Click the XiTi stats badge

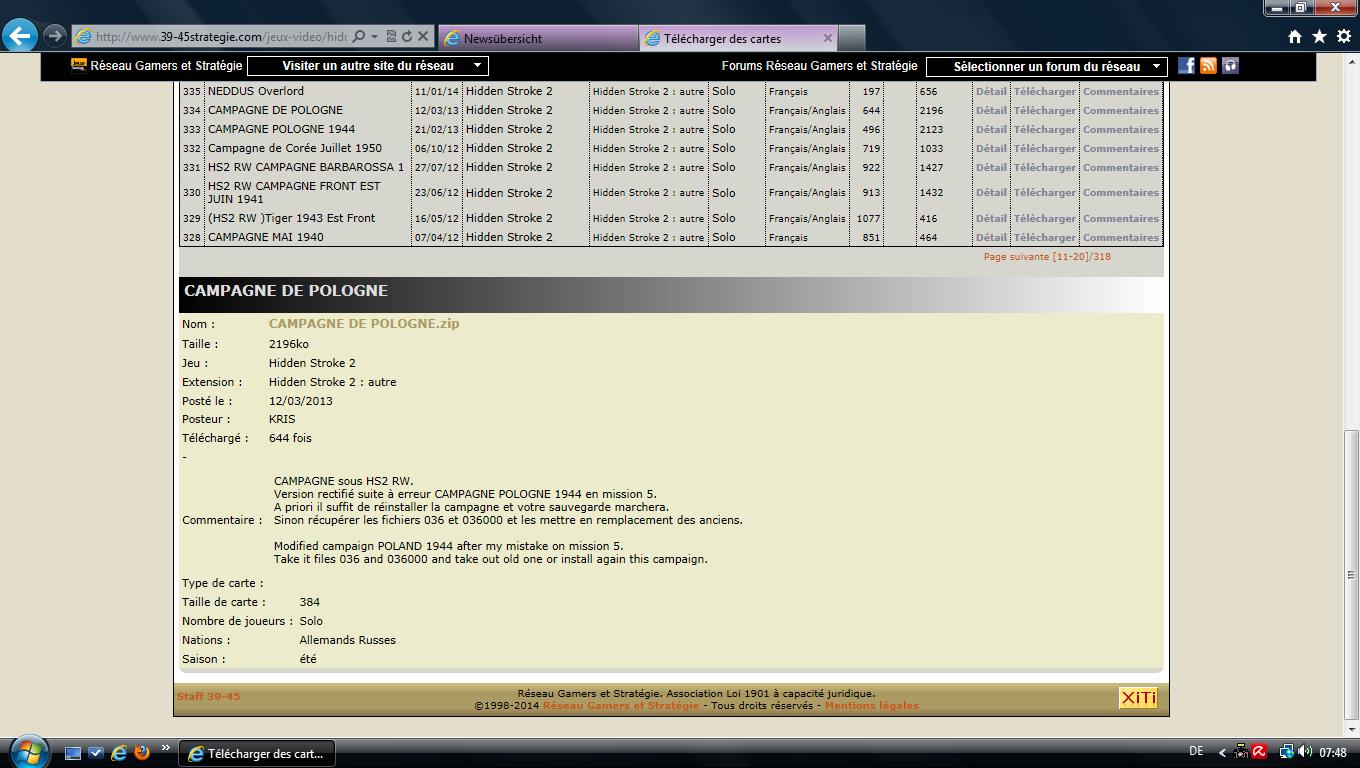pos(1138,698)
